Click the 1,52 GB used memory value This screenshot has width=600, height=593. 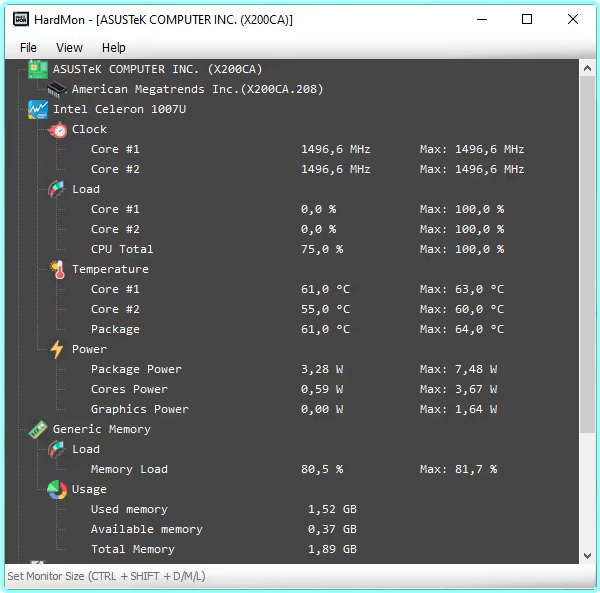(333, 509)
